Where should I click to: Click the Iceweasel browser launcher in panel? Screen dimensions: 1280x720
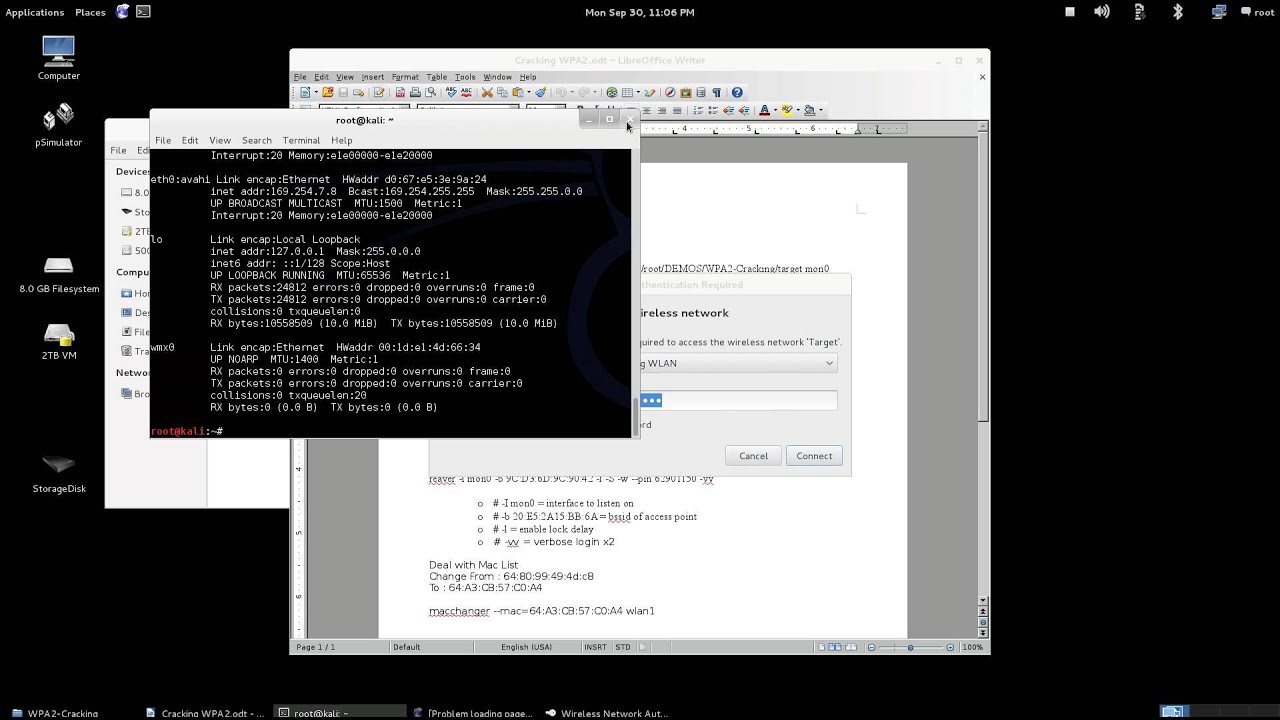tap(122, 12)
